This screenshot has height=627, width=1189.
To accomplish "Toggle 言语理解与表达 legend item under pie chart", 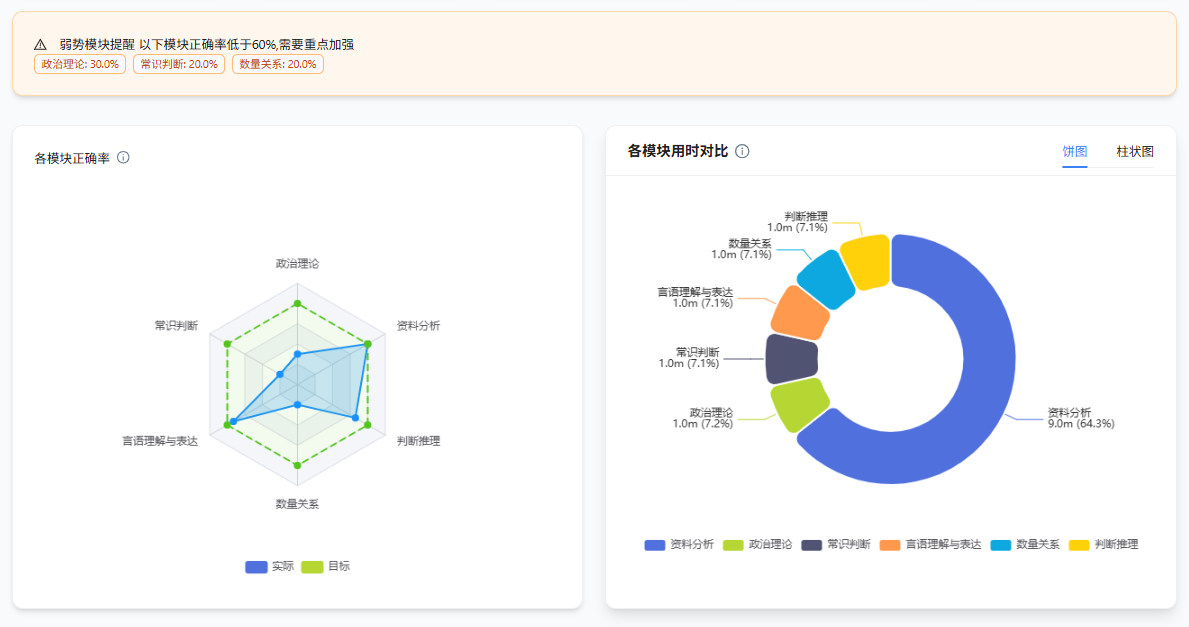I will (930, 545).
